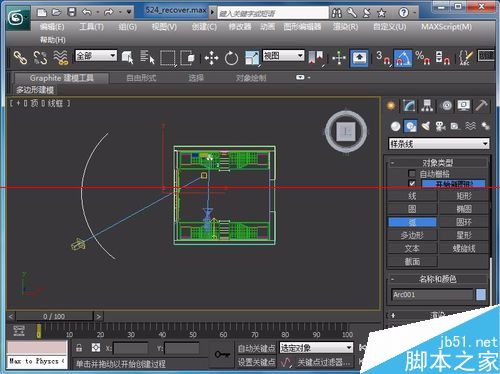Screen dimensions: 500x374
Task: Click the 多边形 polygon shape button
Action: pos(412,235)
